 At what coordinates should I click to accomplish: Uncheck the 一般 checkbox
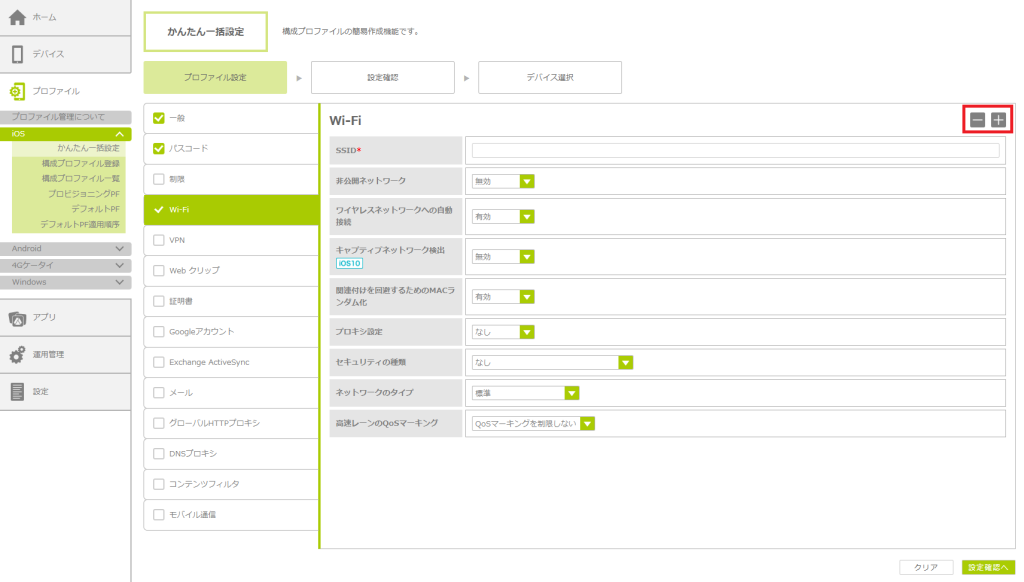[158, 118]
